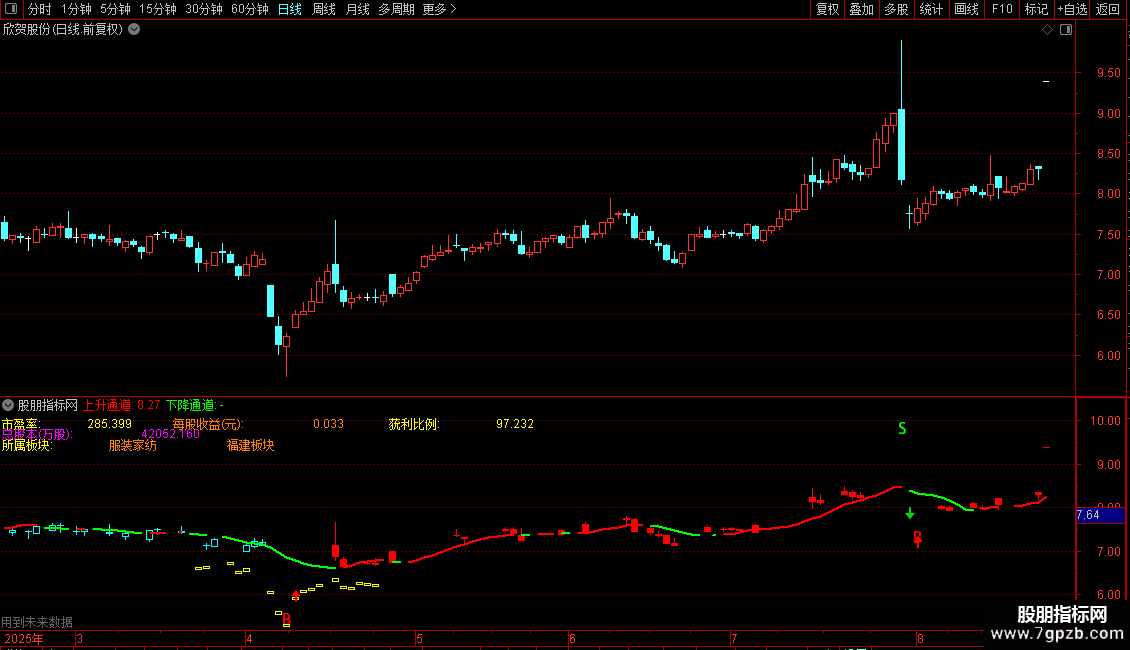Switch to 周线 weekly chart
Image resolution: width=1130 pixels, height=650 pixels.
point(324,9)
